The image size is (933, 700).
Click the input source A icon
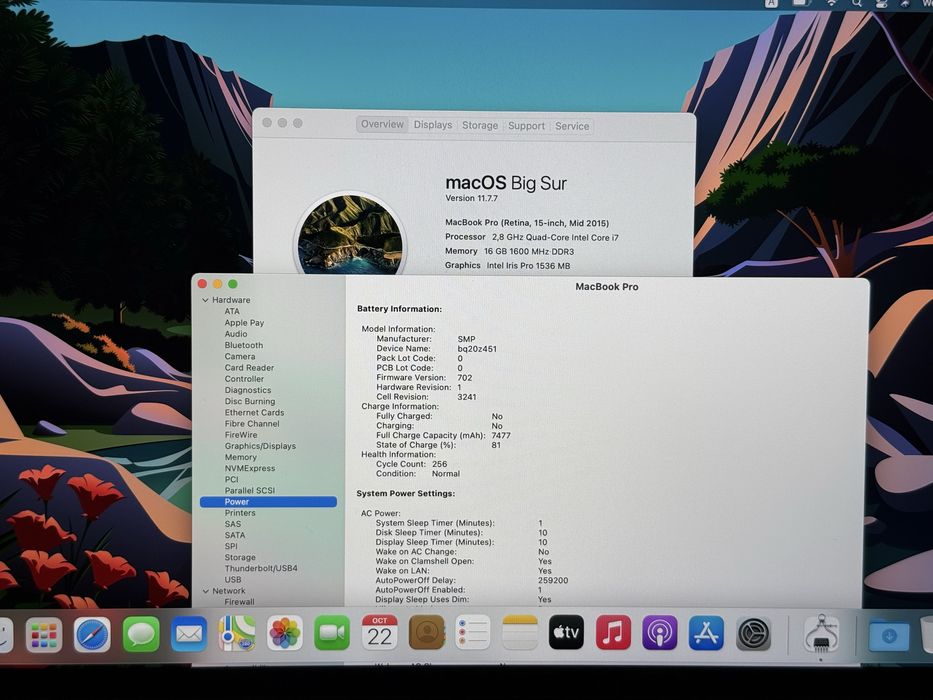coord(771,3)
